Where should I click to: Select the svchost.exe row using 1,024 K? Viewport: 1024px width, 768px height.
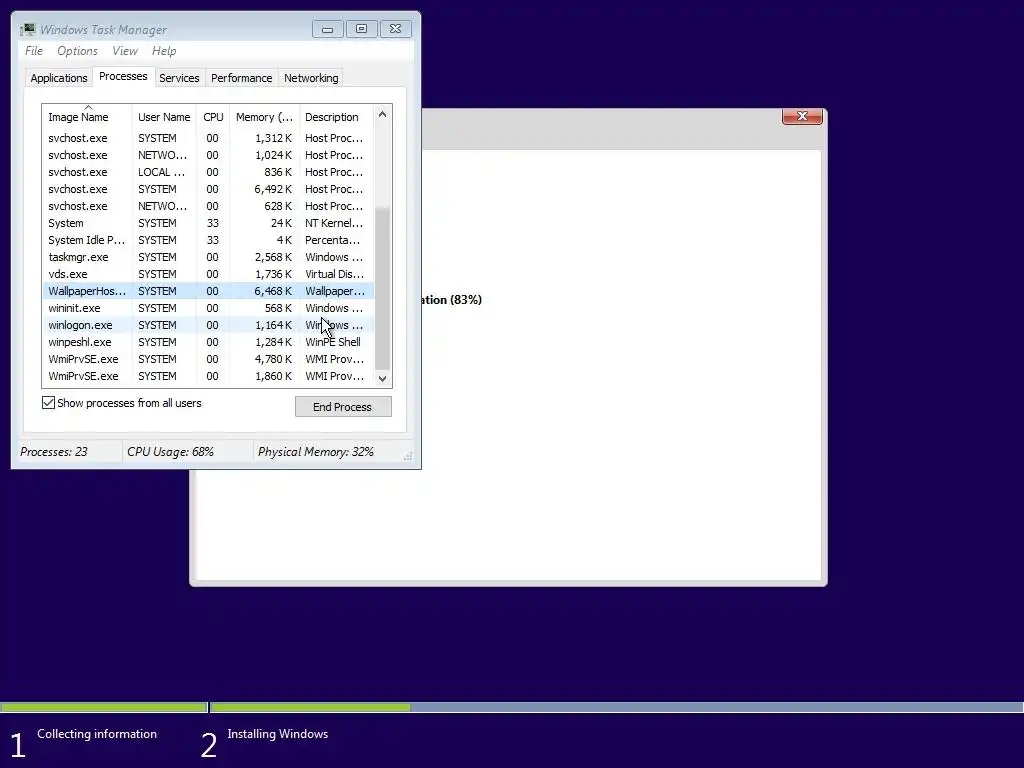(x=208, y=155)
